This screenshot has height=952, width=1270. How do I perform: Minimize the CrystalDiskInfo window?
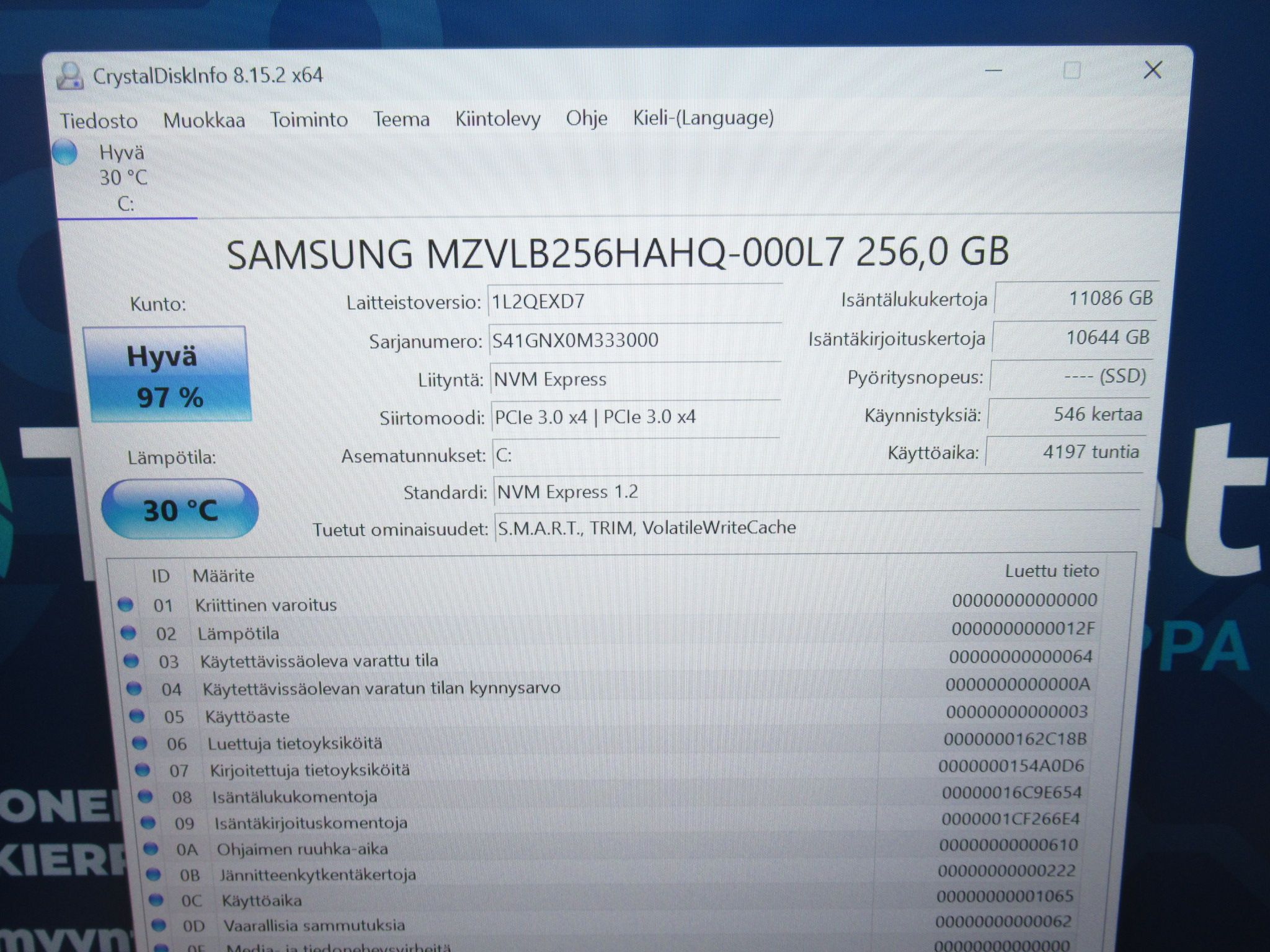pyautogui.click(x=993, y=71)
